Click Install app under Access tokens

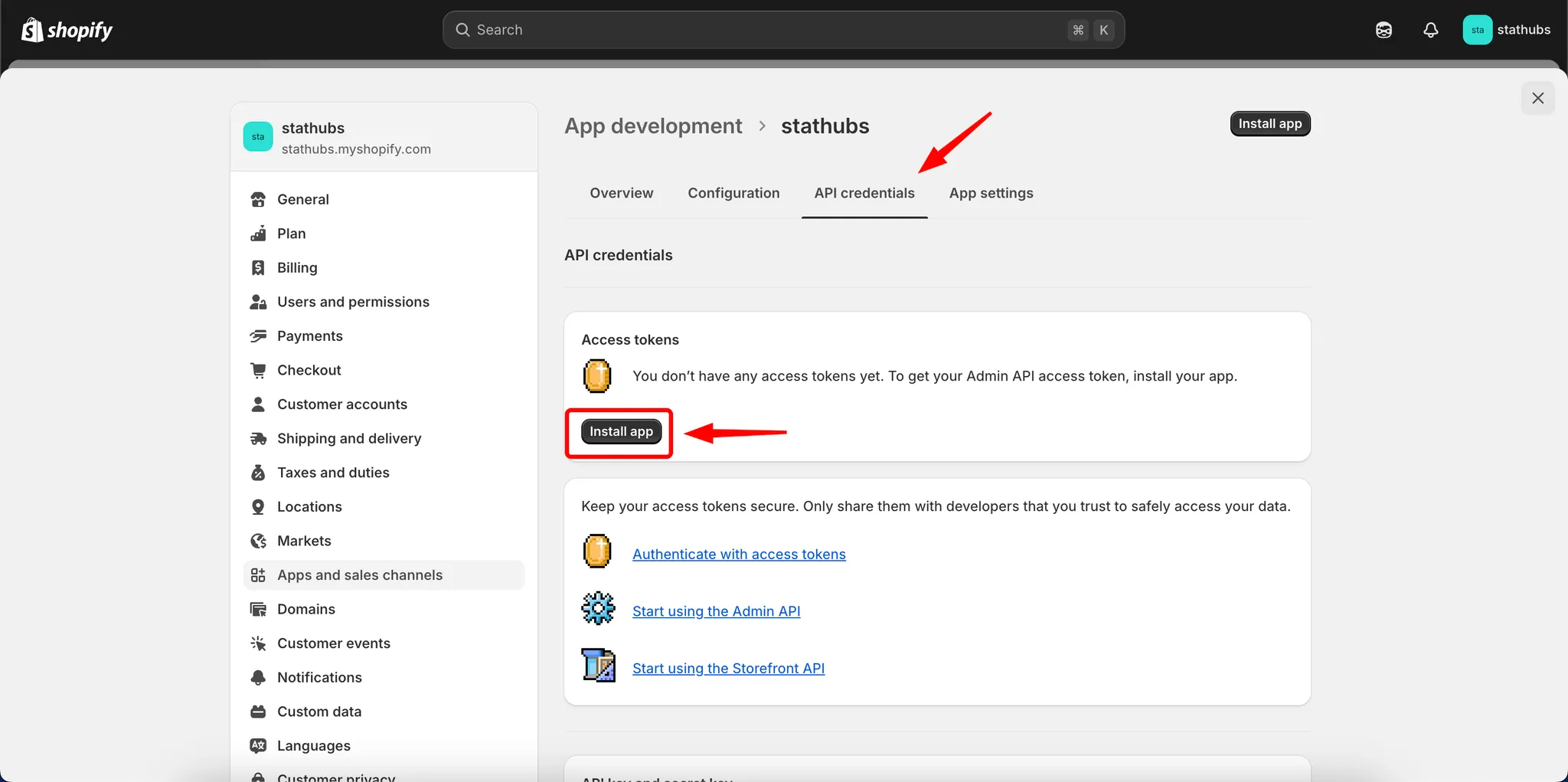point(621,431)
